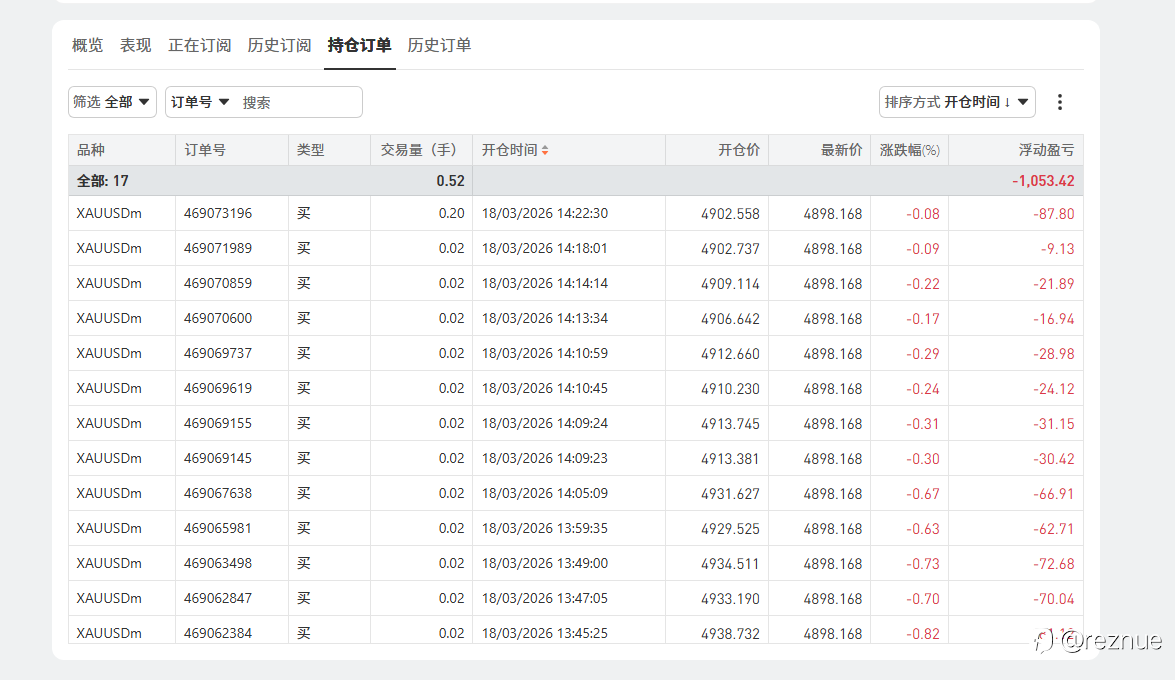Open the 正在订阅 tab
The height and width of the screenshot is (680, 1175).
coord(199,46)
